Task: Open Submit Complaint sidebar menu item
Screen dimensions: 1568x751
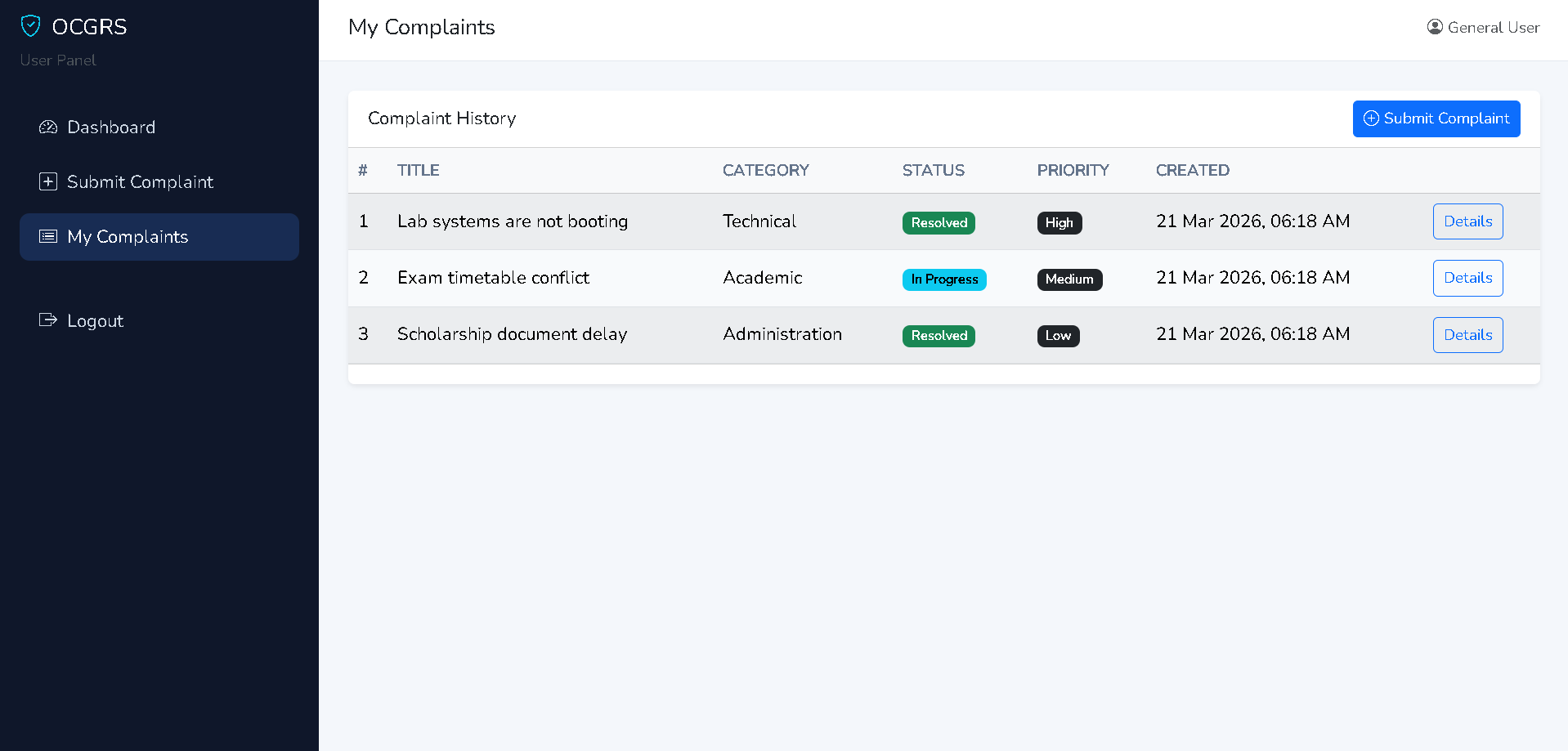Action: 159,182
